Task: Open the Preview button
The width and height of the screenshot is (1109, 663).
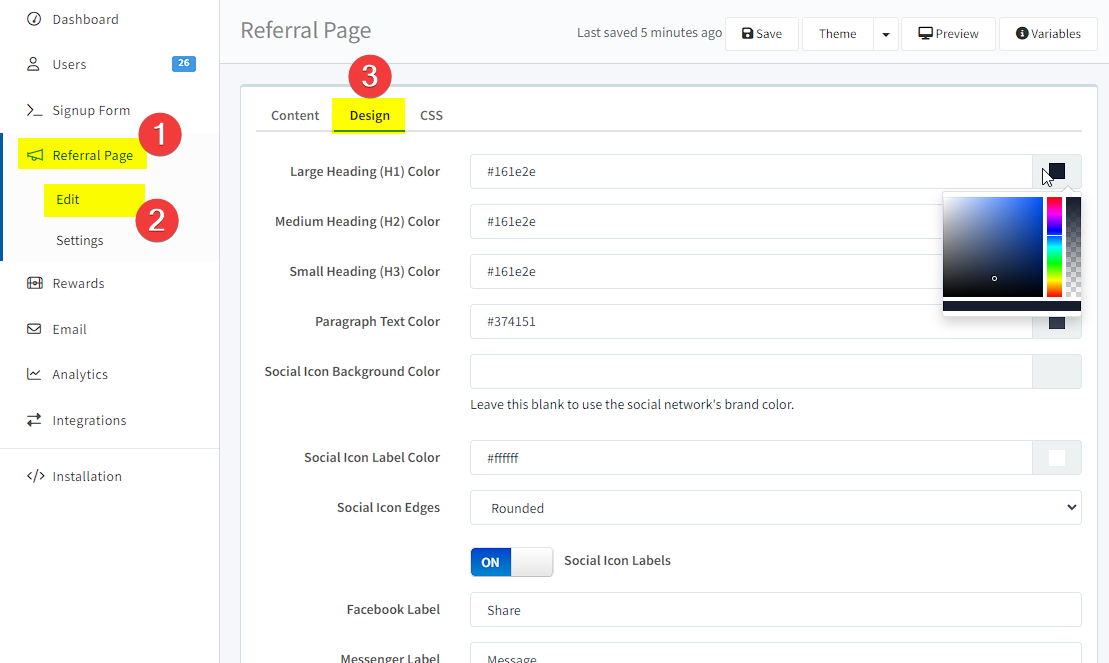Action: [947, 33]
